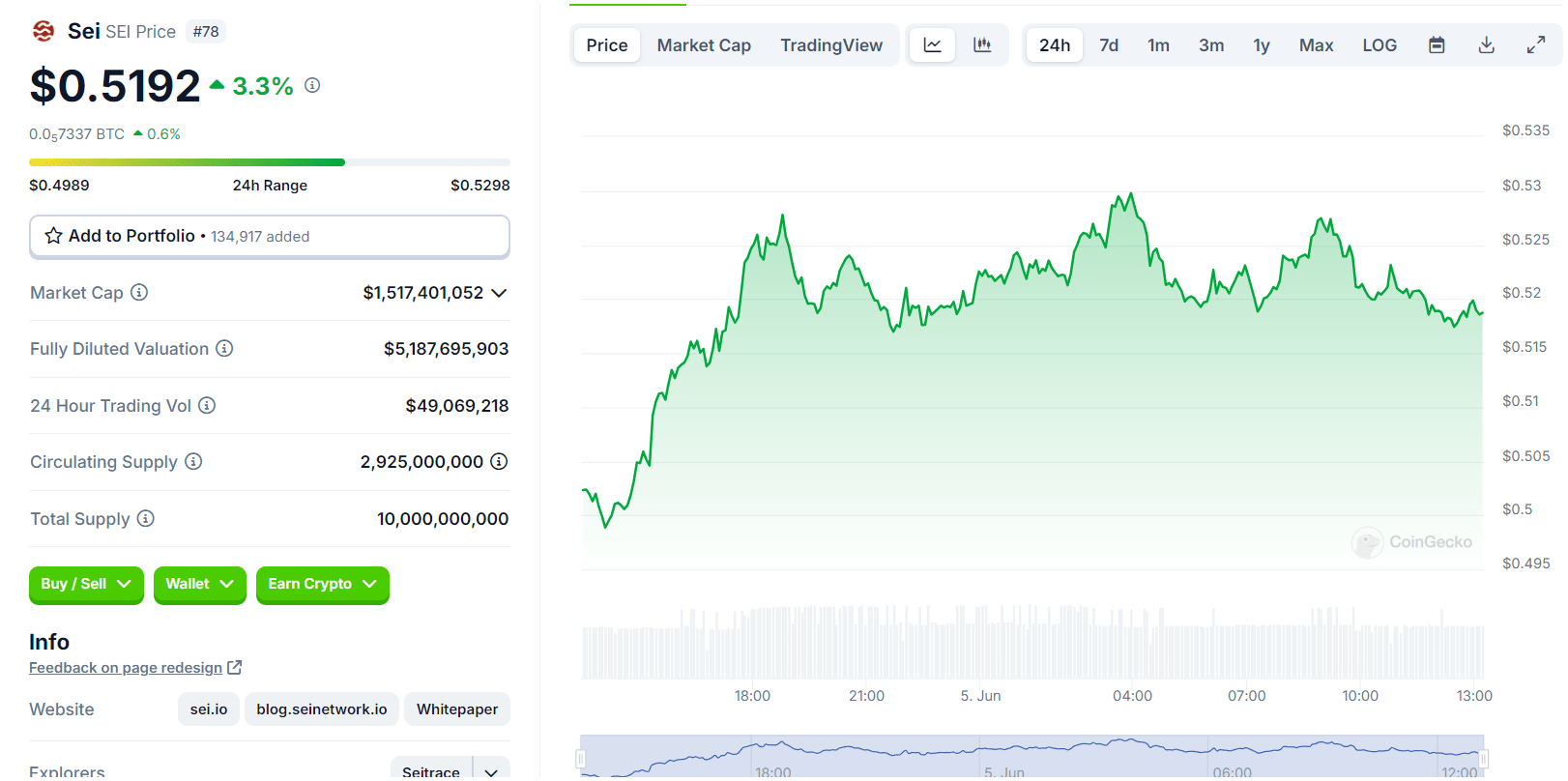Click the star icon in Add to Portfolio
Viewport: 1568px width, 781px height.
(54, 236)
